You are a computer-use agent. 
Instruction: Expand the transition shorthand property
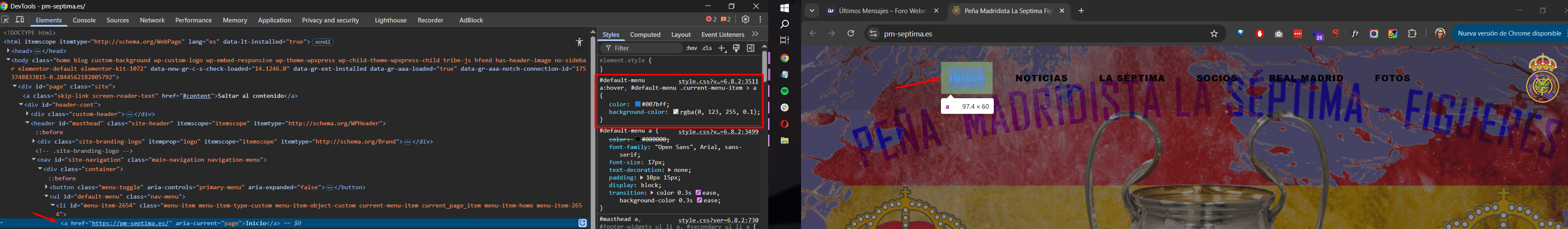point(652,193)
